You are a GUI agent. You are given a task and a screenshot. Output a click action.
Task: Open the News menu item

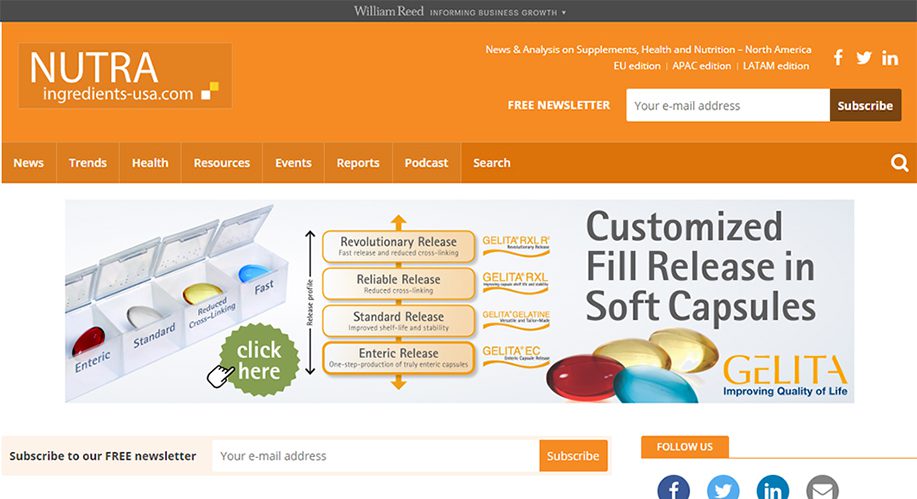pos(29,163)
